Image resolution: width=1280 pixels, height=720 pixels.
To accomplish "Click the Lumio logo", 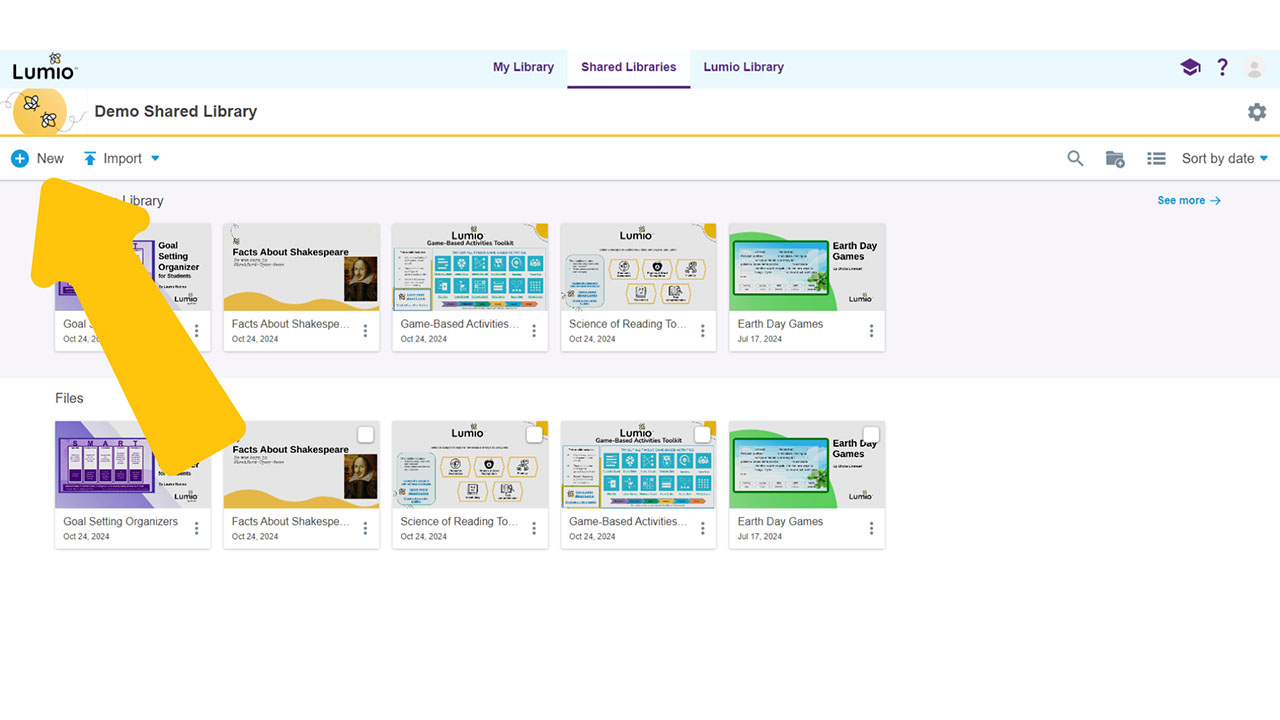I will pos(44,66).
